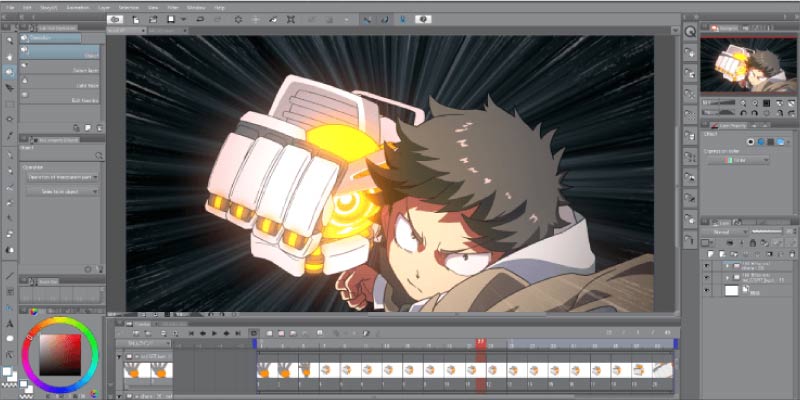
Task: Select the Operation tool in the left toolbar
Action: coord(9,71)
